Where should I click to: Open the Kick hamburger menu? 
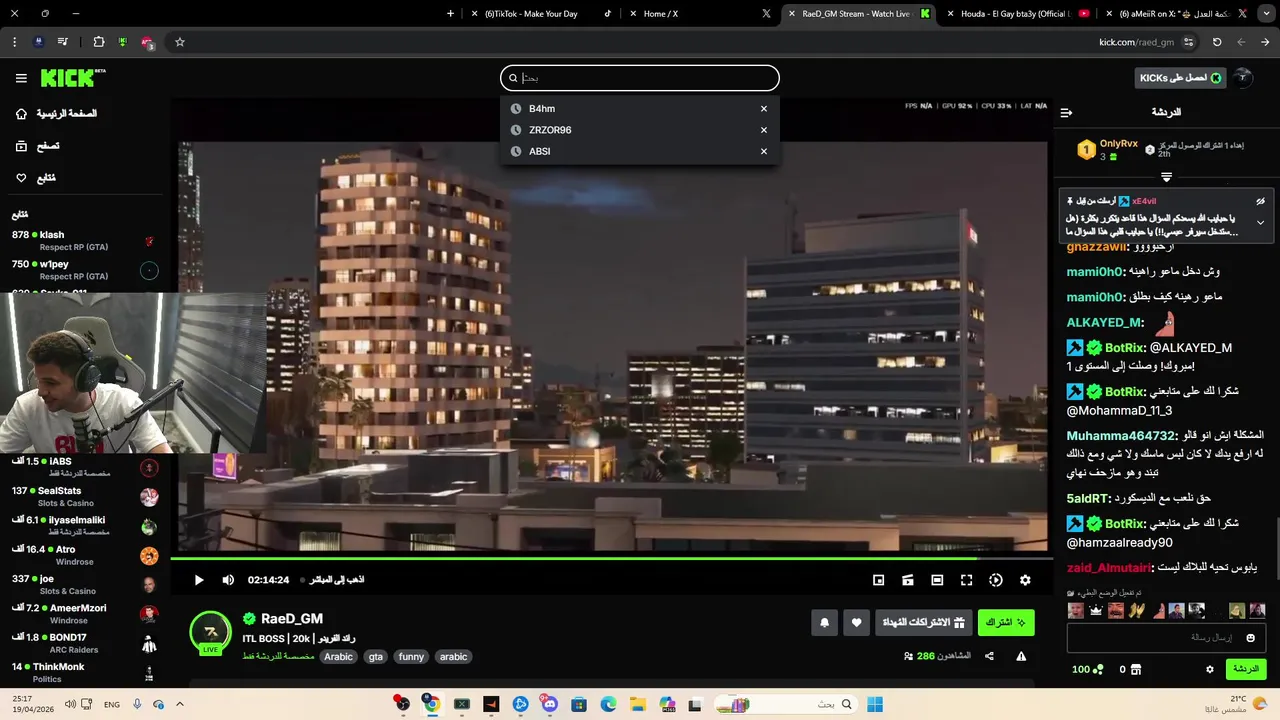pyautogui.click(x=21, y=78)
